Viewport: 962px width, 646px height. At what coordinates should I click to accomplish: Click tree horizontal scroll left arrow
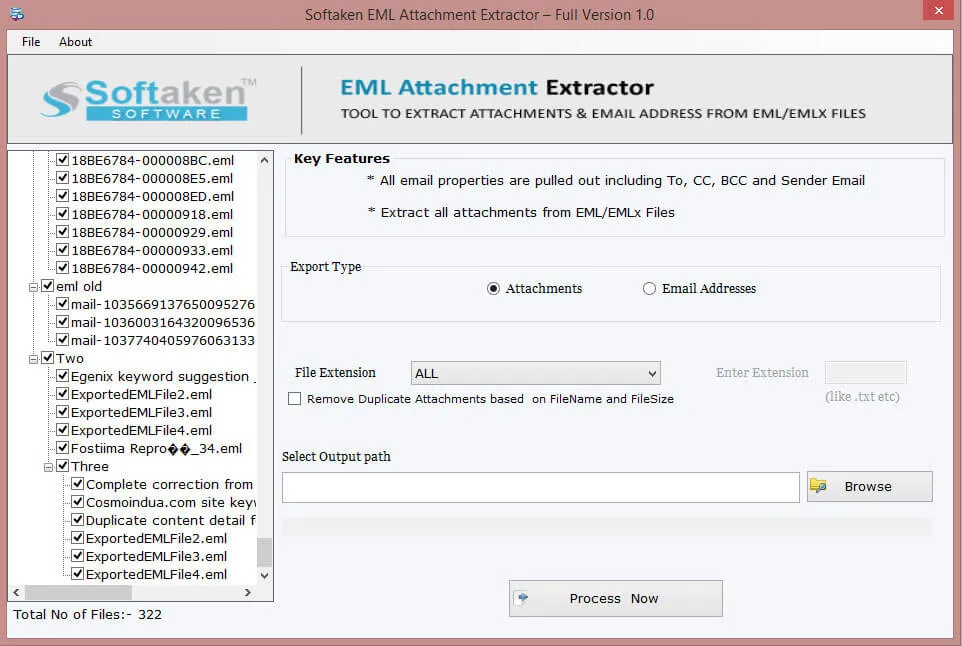click(x=17, y=593)
